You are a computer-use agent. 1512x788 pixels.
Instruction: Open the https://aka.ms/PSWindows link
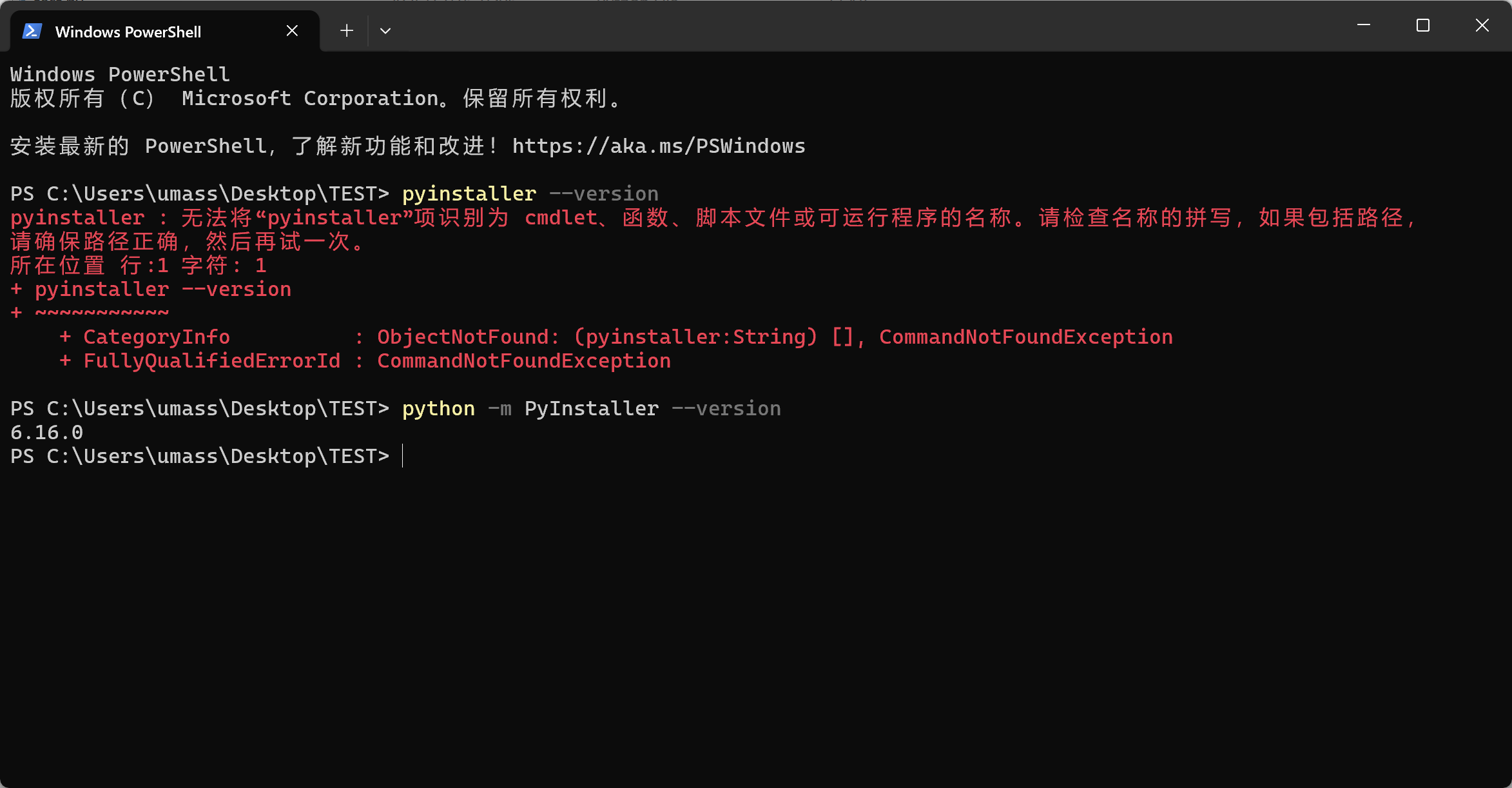[658, 146]
